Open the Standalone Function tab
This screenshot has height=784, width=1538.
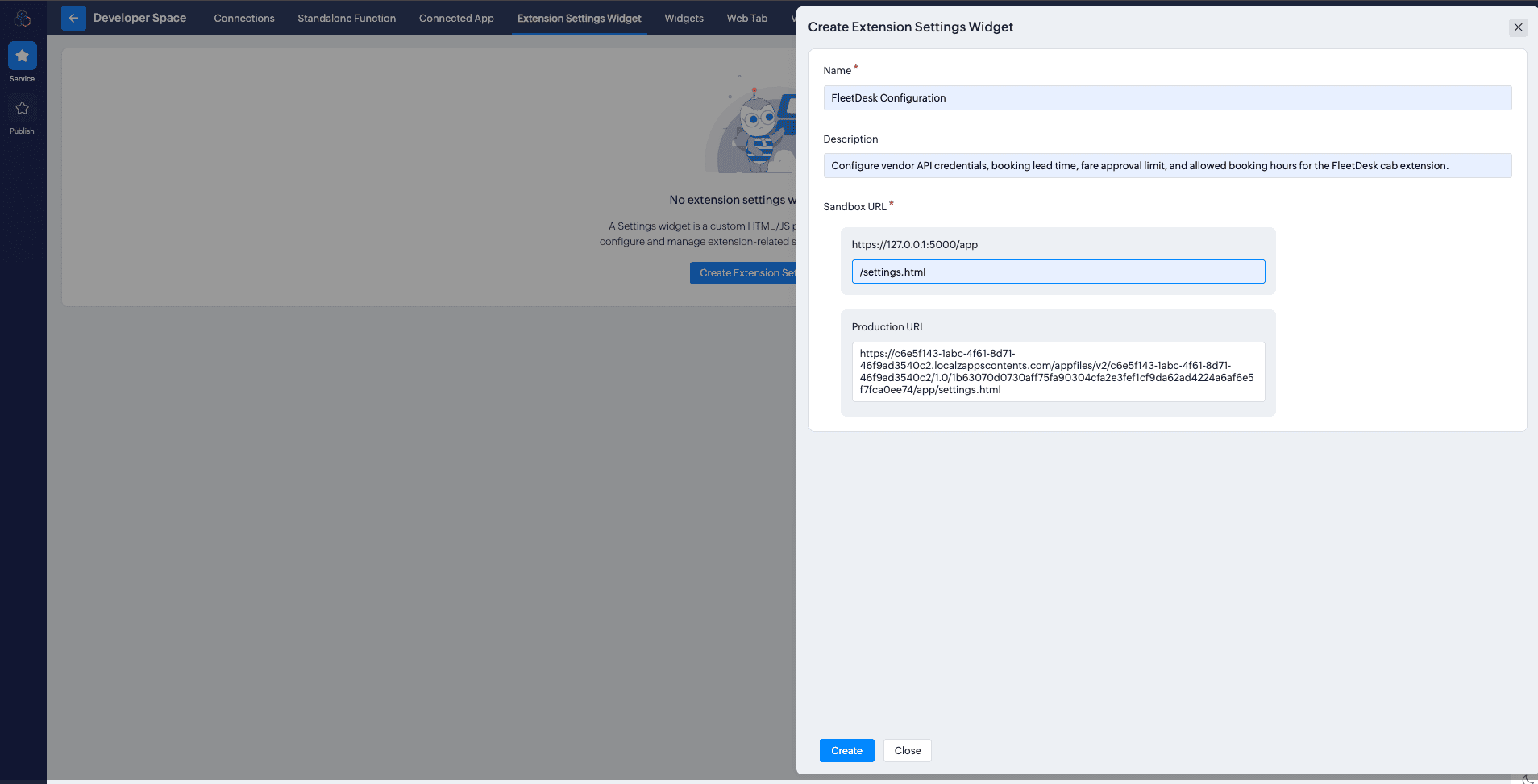[347, 18]
